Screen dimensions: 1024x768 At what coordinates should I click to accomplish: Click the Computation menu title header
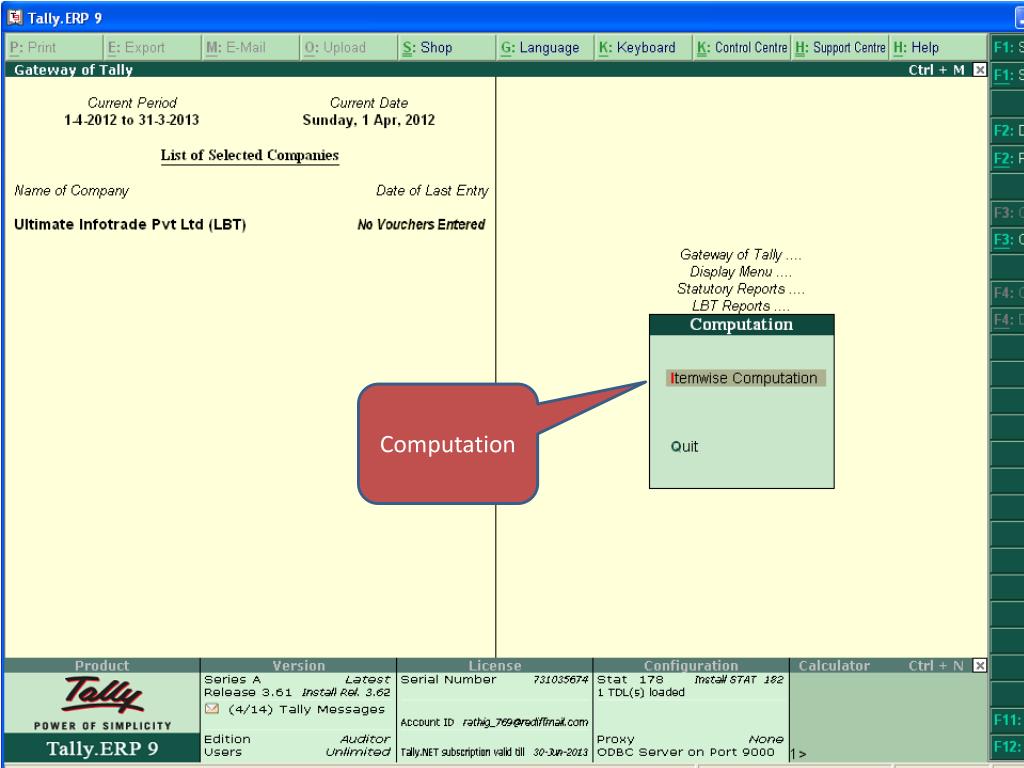[741, 325]
